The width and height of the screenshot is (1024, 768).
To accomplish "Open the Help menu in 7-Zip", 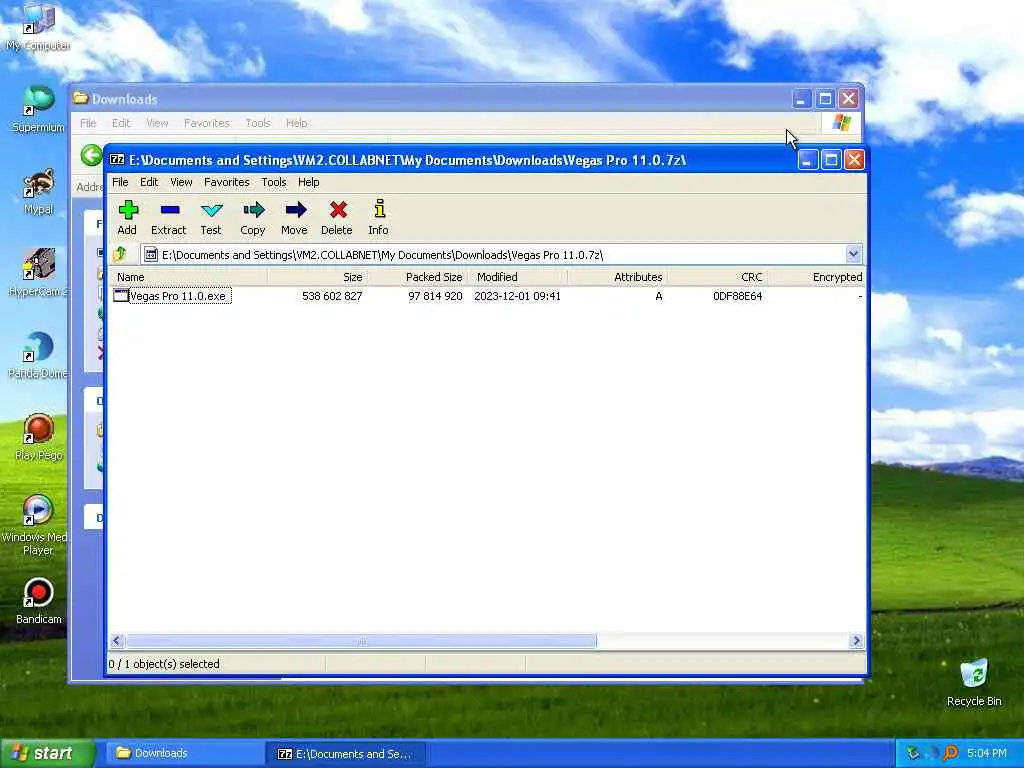I will 308,182.
